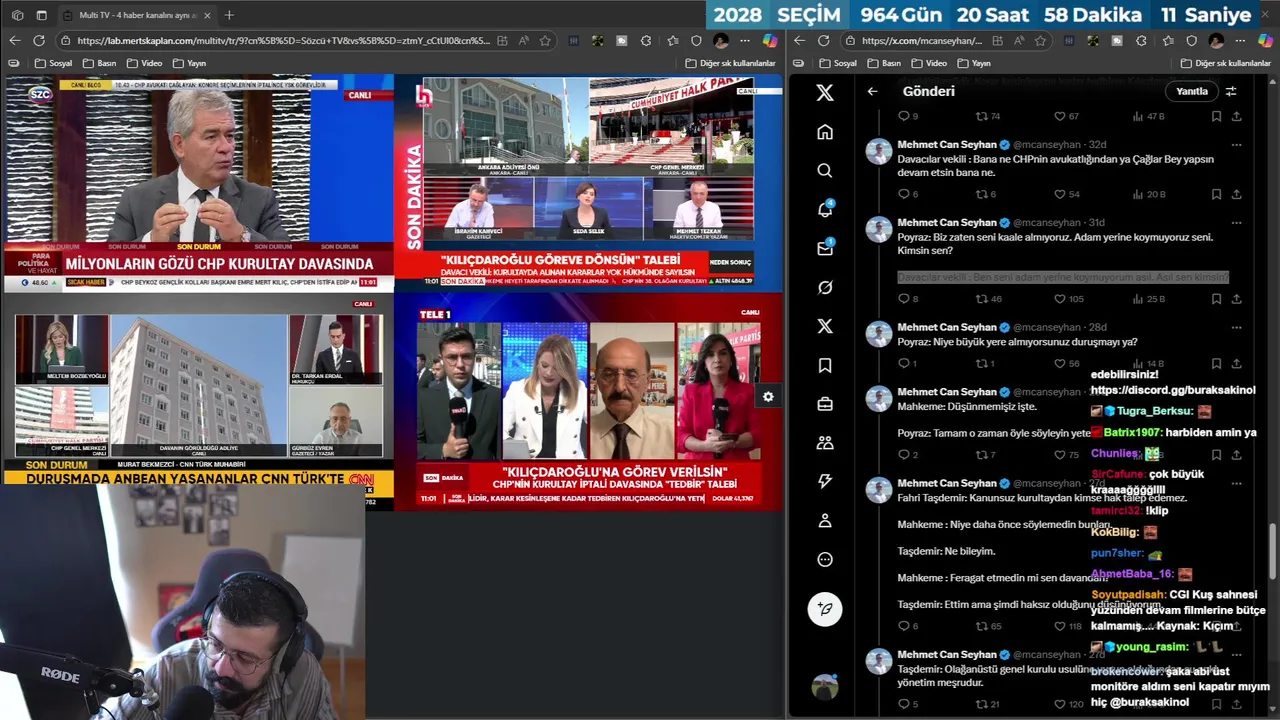Open more menu on 32d Davacılar vekili tweet
1280x720 pixels.
coord(1237,144)
